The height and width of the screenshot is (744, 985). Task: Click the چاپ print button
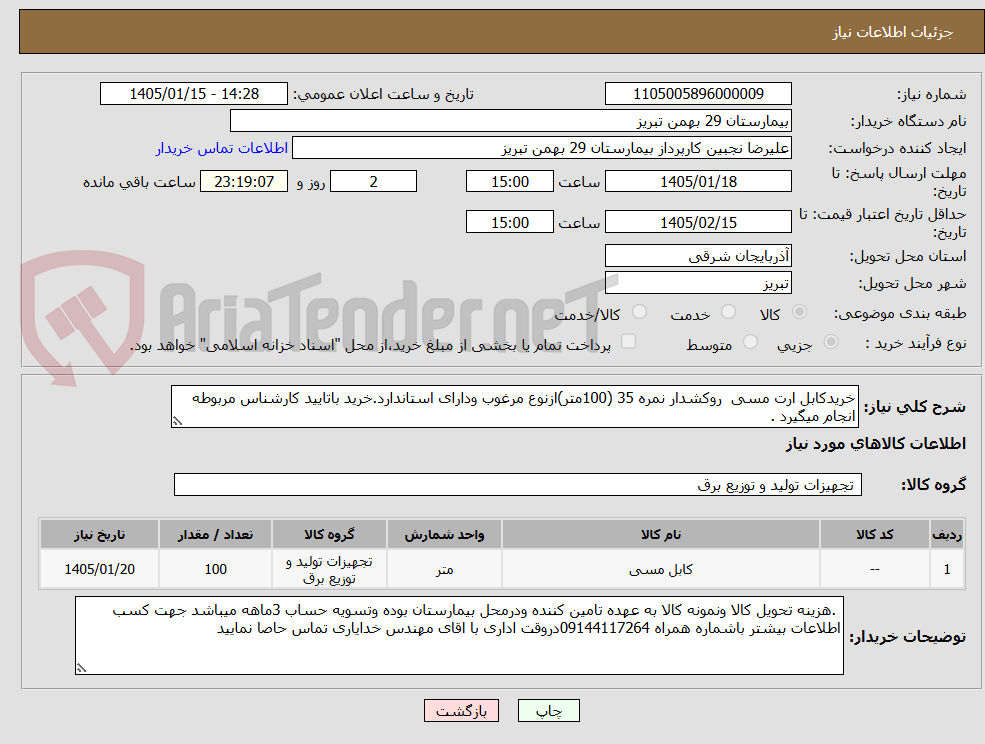[548, 711]
